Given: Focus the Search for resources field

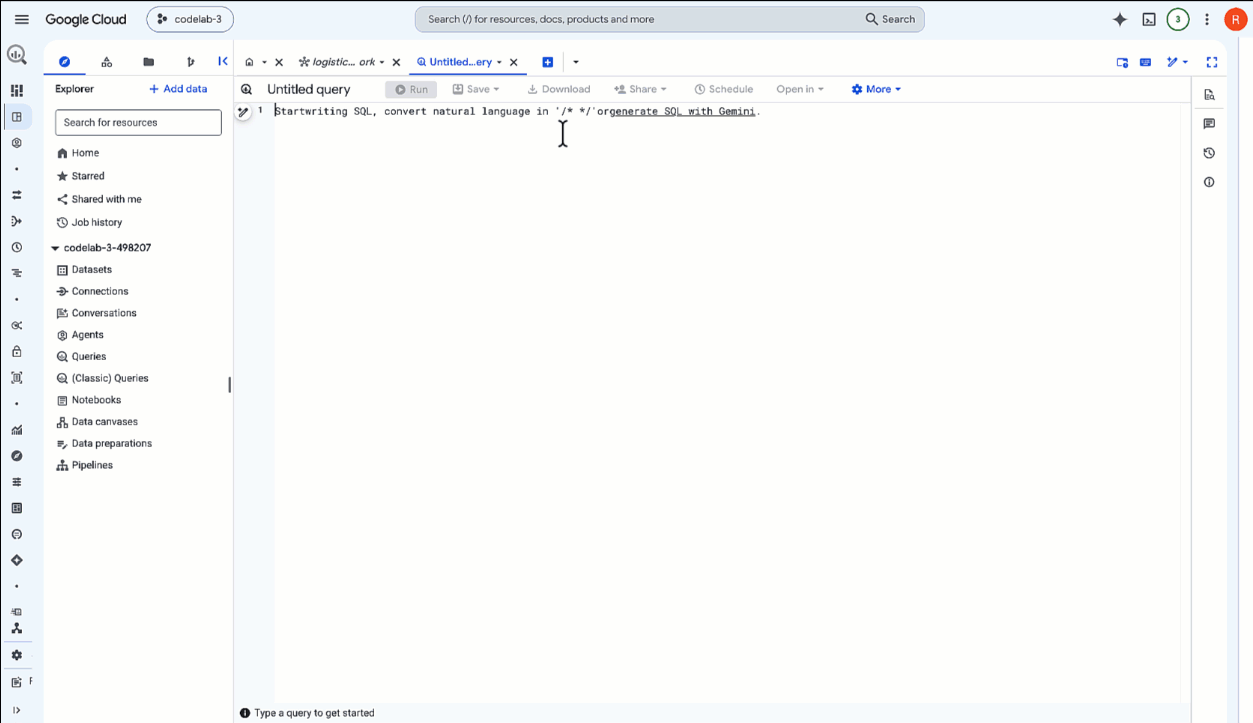Looking at the screenshot, I should coord(138,122).
